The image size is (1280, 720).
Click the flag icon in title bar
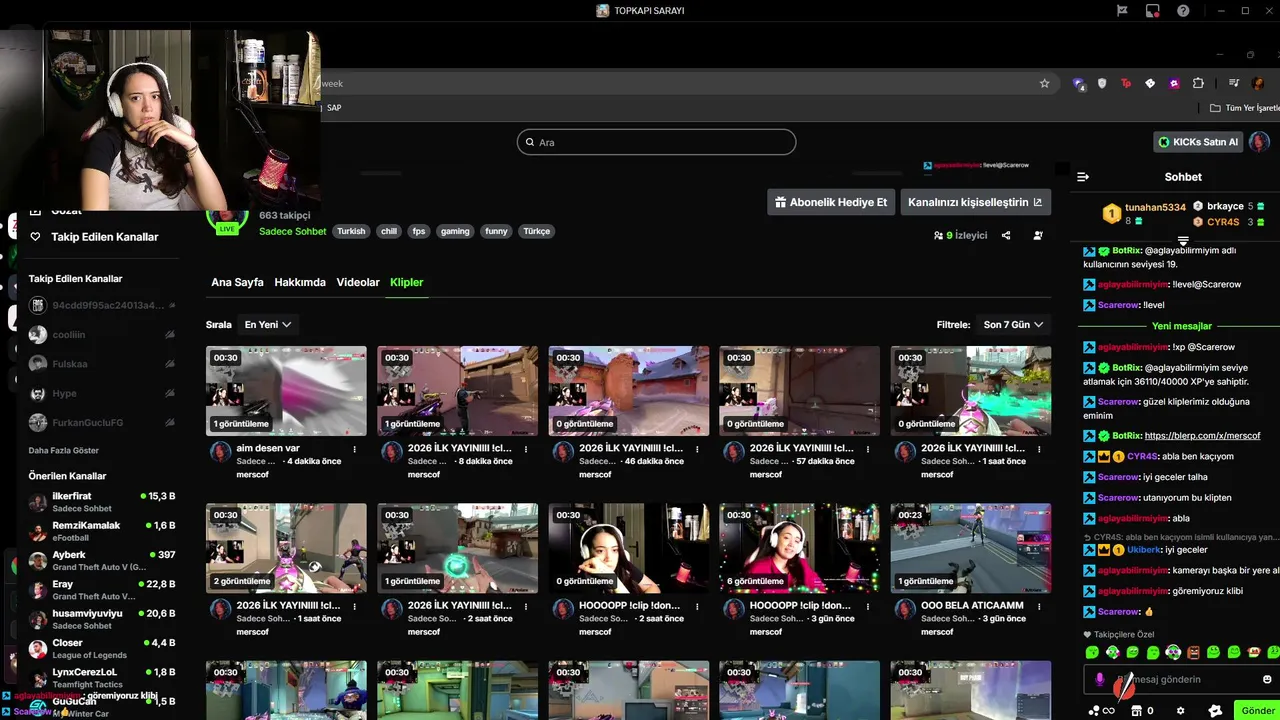[x=1122, y=11]
